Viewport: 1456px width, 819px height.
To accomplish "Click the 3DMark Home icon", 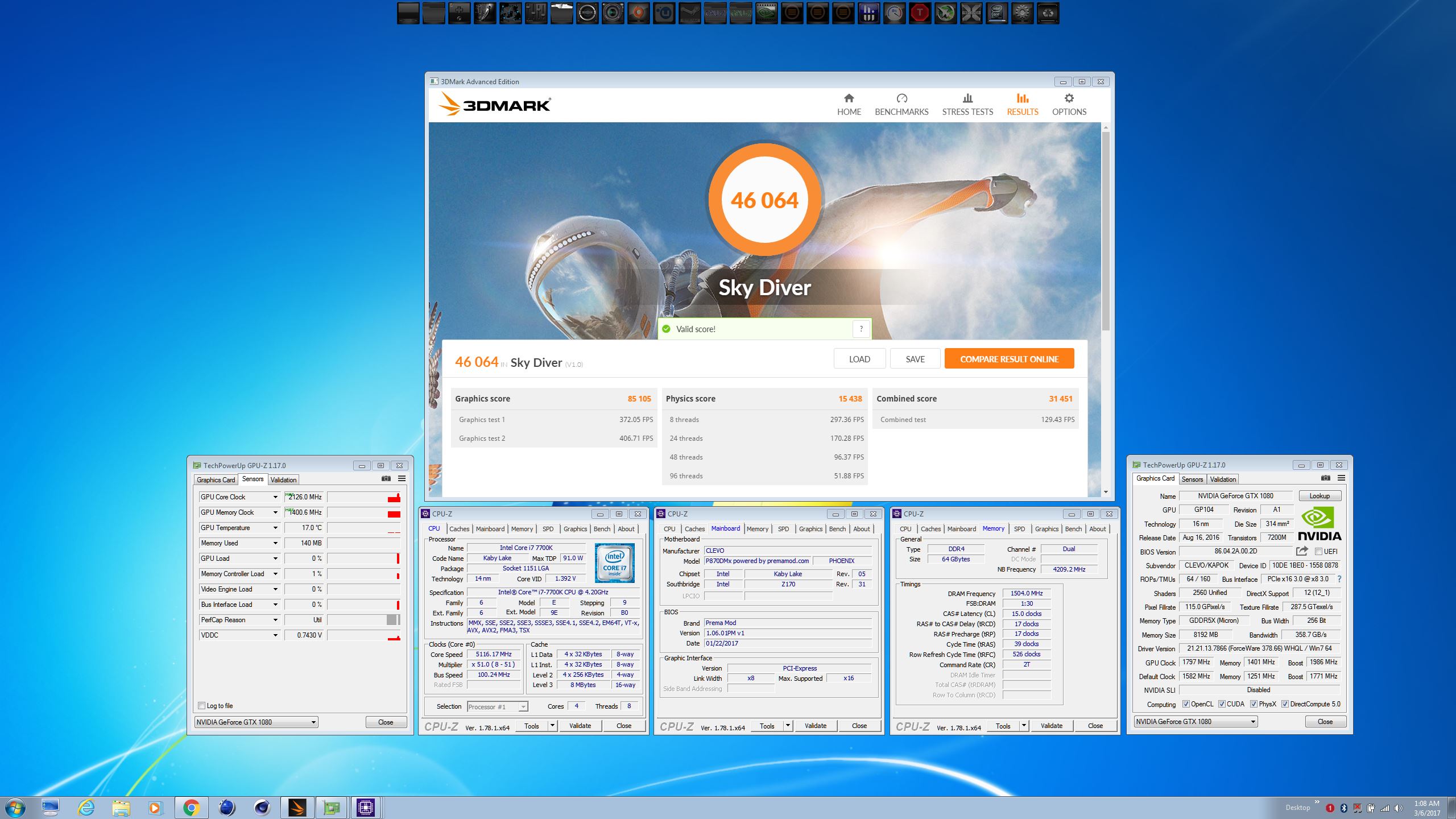I will tap(849, 98).
